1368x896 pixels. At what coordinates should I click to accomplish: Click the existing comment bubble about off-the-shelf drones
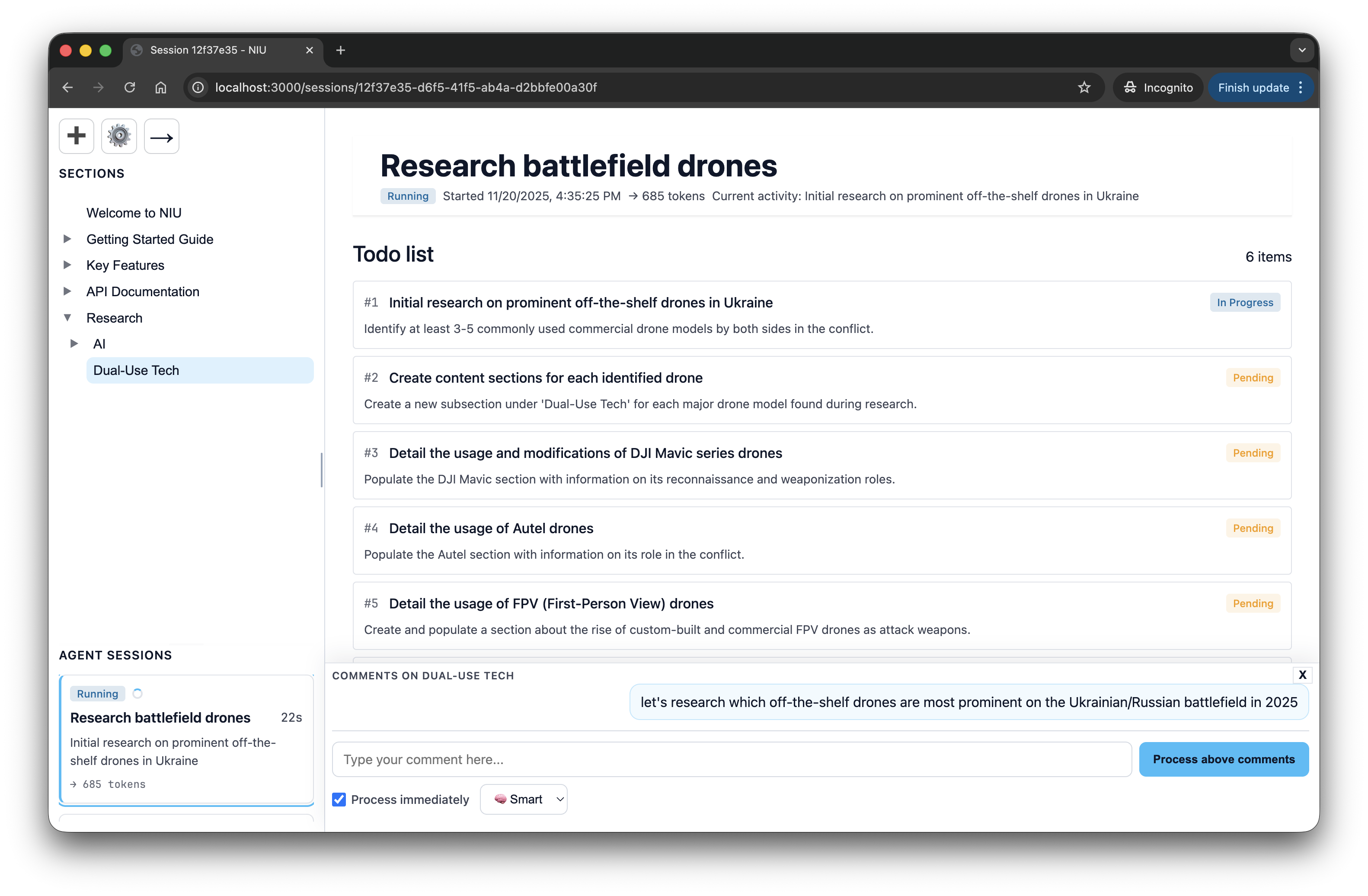pyautogui.click(x=969, y=702)
